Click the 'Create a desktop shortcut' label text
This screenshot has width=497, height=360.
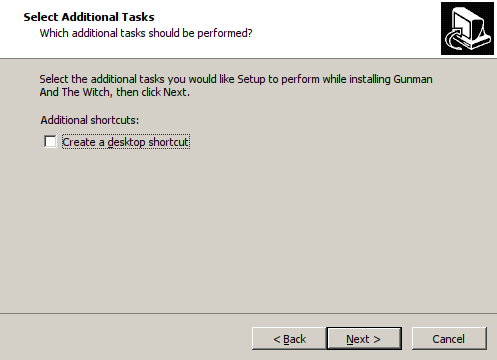point(126,142)
